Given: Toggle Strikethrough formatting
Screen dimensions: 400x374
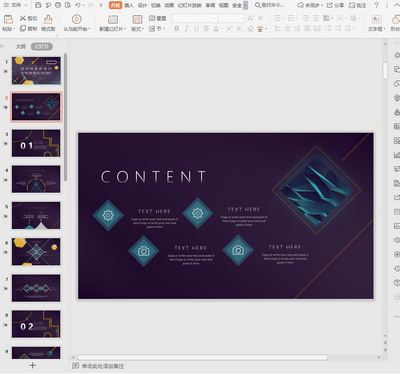Looking at the screenshot, I should pyautogui.click(x=206, y=29).
